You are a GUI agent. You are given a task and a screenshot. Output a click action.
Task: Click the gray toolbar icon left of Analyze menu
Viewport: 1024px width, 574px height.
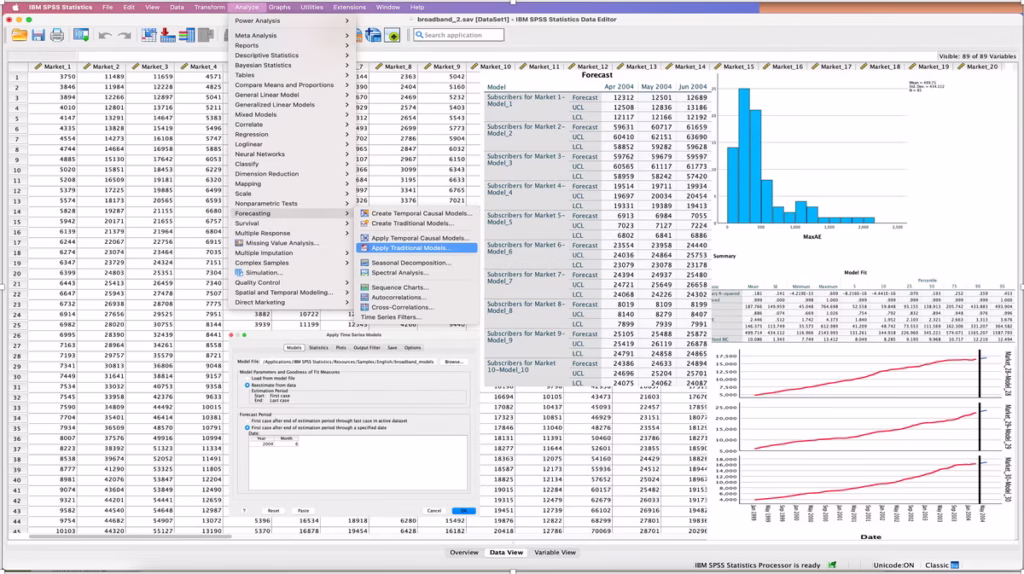click(206, 35)
